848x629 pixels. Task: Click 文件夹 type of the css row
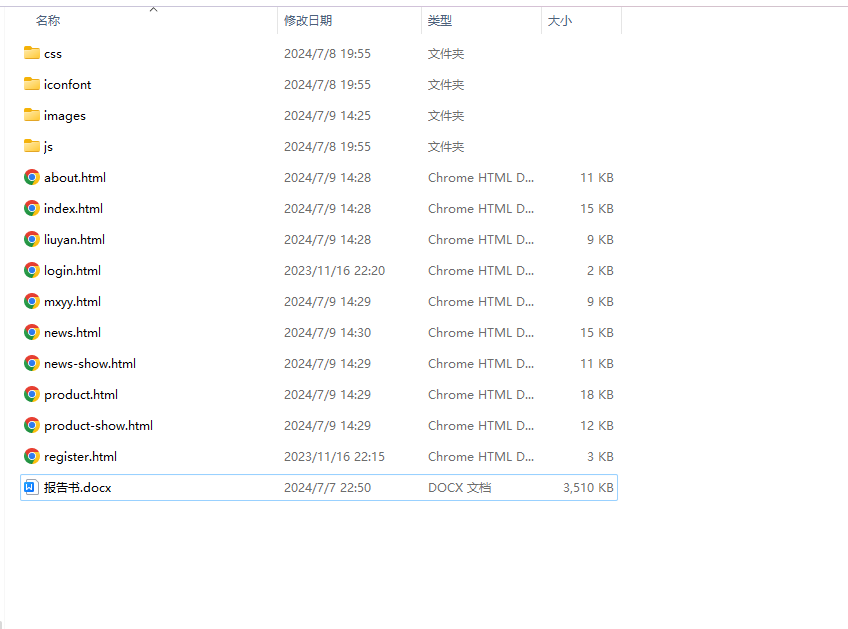pos(446,54)
